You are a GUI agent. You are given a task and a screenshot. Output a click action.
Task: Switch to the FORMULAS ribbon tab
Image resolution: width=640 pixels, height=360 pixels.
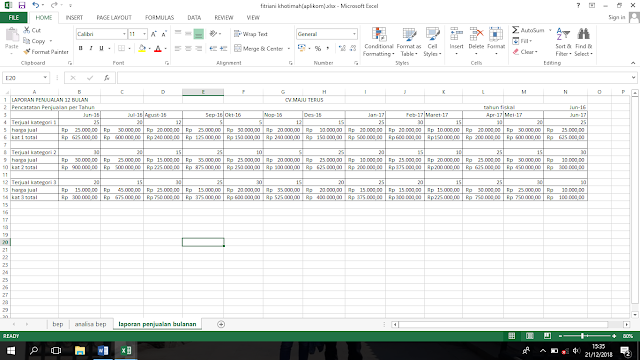tap(159, 18)
